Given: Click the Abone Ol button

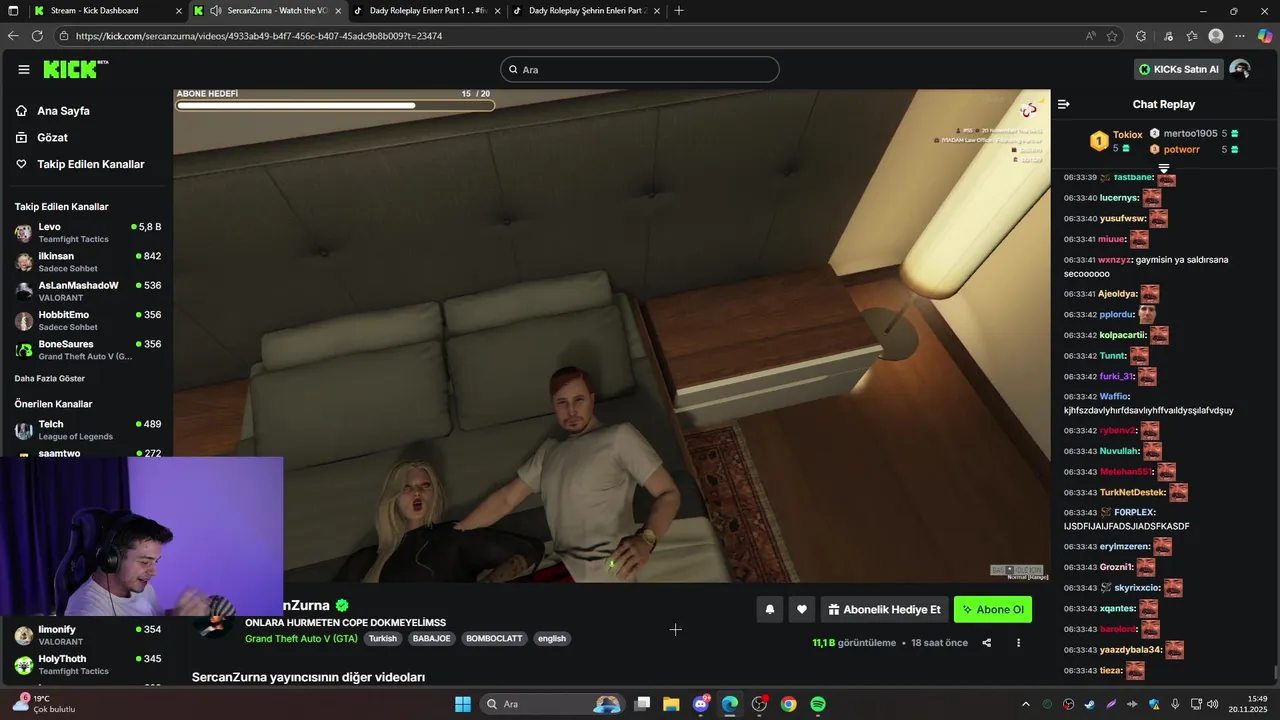Looking at the screenshot, I should point(992,609).
